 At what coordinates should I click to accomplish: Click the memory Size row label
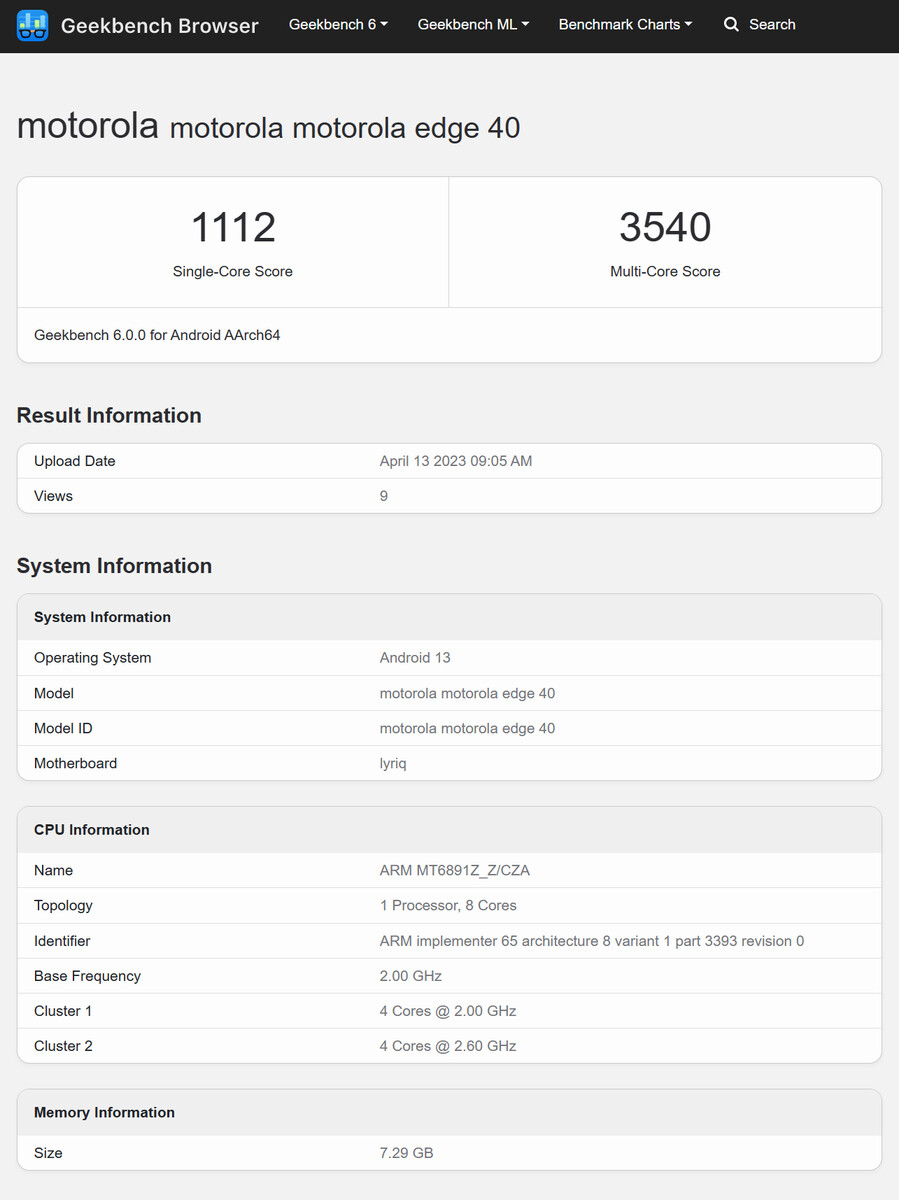click(x=48, y=1153)
